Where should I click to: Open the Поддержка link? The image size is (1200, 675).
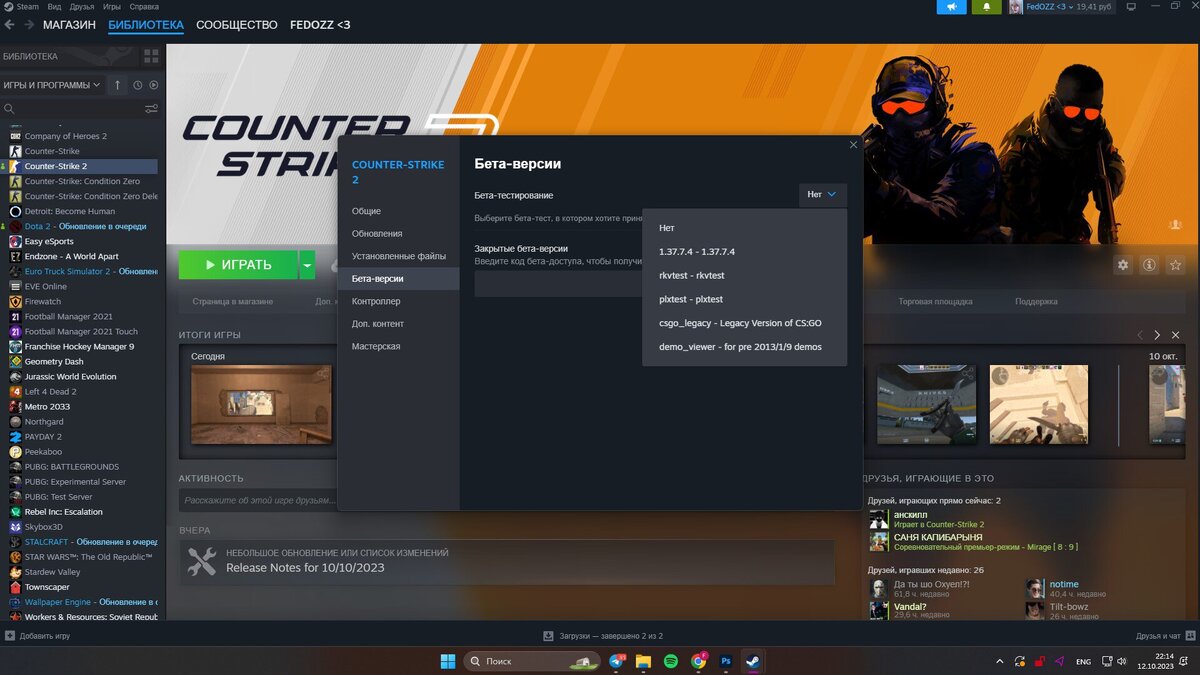(x=1036, y=301)
